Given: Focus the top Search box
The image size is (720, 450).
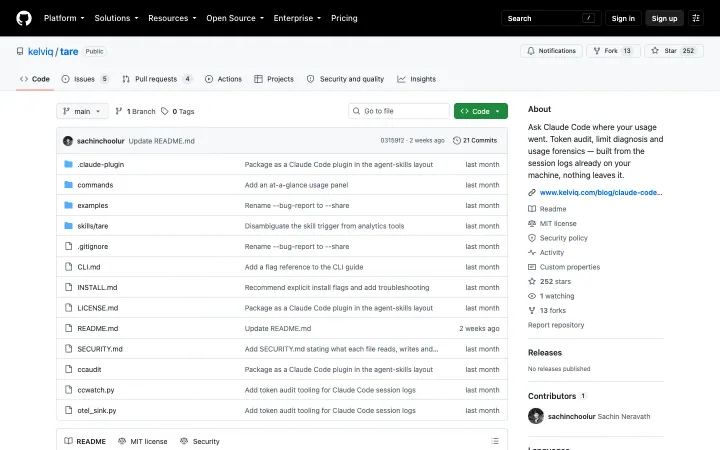Looking at the screenshot, I should point(551,18).
